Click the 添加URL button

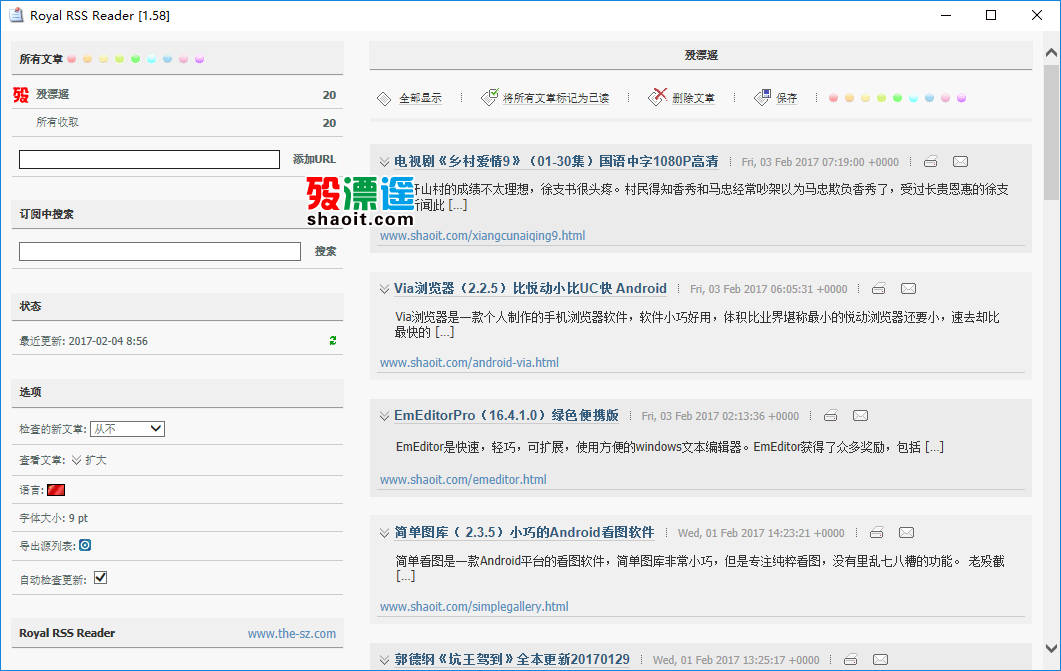[314, 159]
